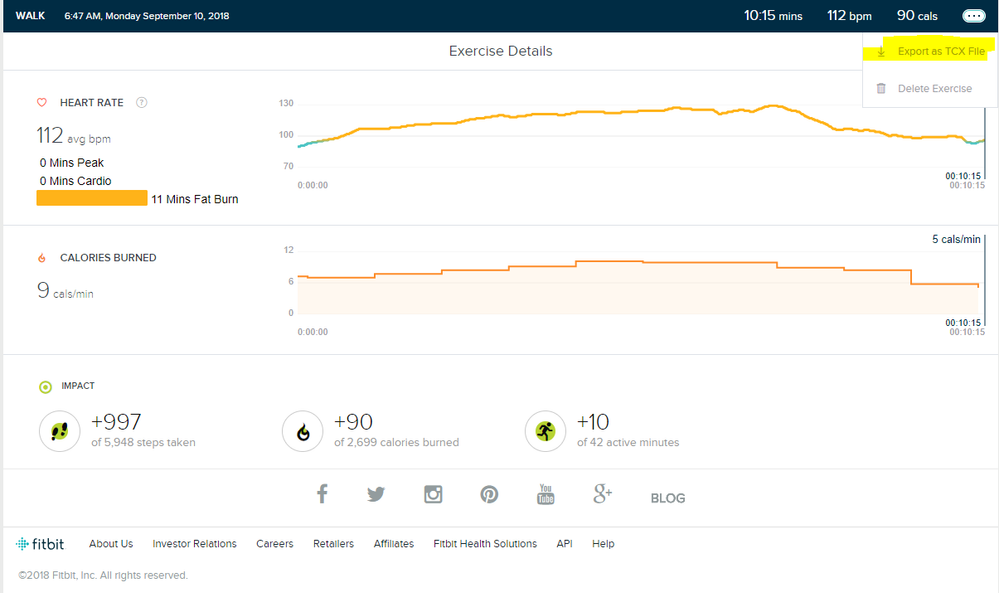Visit the BLOG link
999x593 pixels.
pos(668,498)
